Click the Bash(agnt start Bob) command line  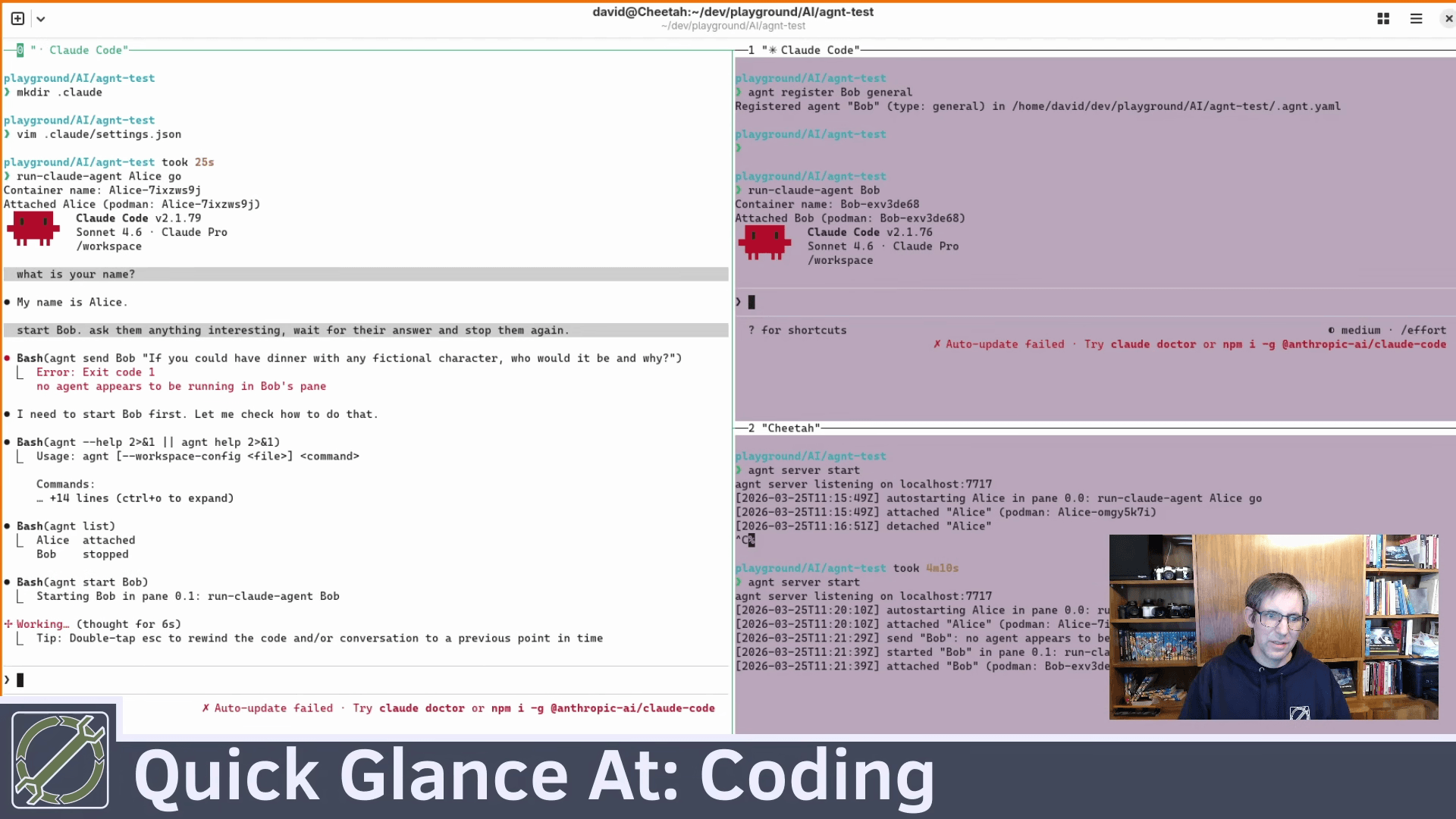[x=83, y=582]
